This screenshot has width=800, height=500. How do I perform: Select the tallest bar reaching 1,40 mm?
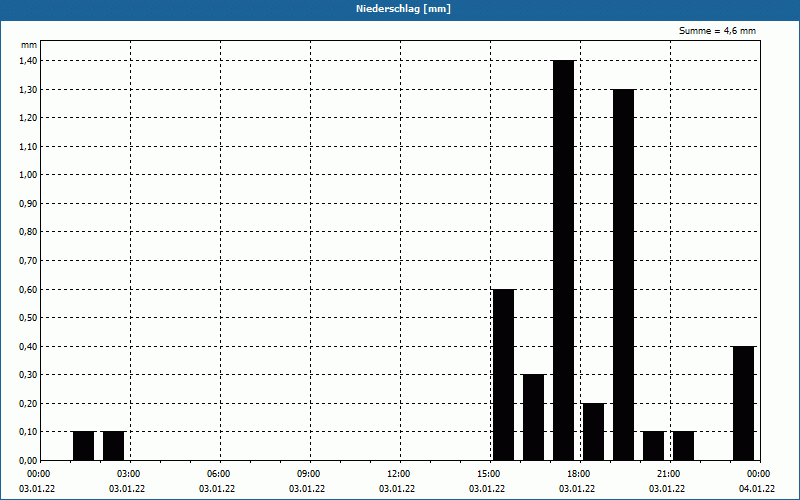[563, 260]
